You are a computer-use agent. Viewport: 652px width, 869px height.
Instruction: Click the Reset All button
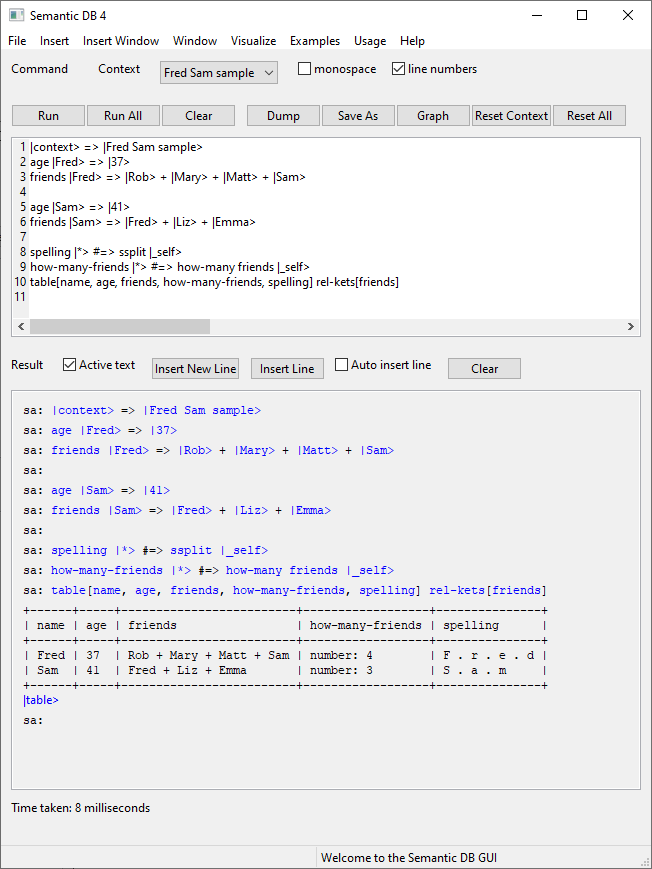click(x=589, y=116)
